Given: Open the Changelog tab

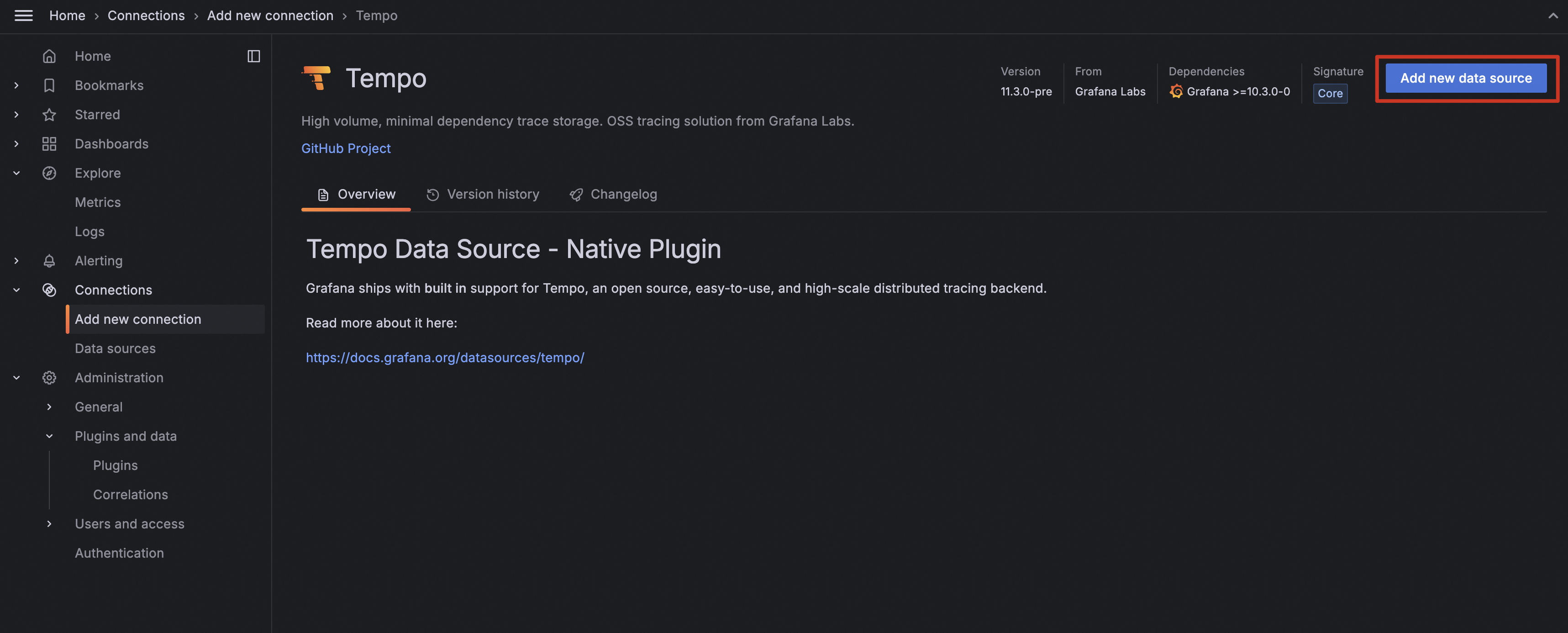Looking at the screenshot, I should 613,194.
